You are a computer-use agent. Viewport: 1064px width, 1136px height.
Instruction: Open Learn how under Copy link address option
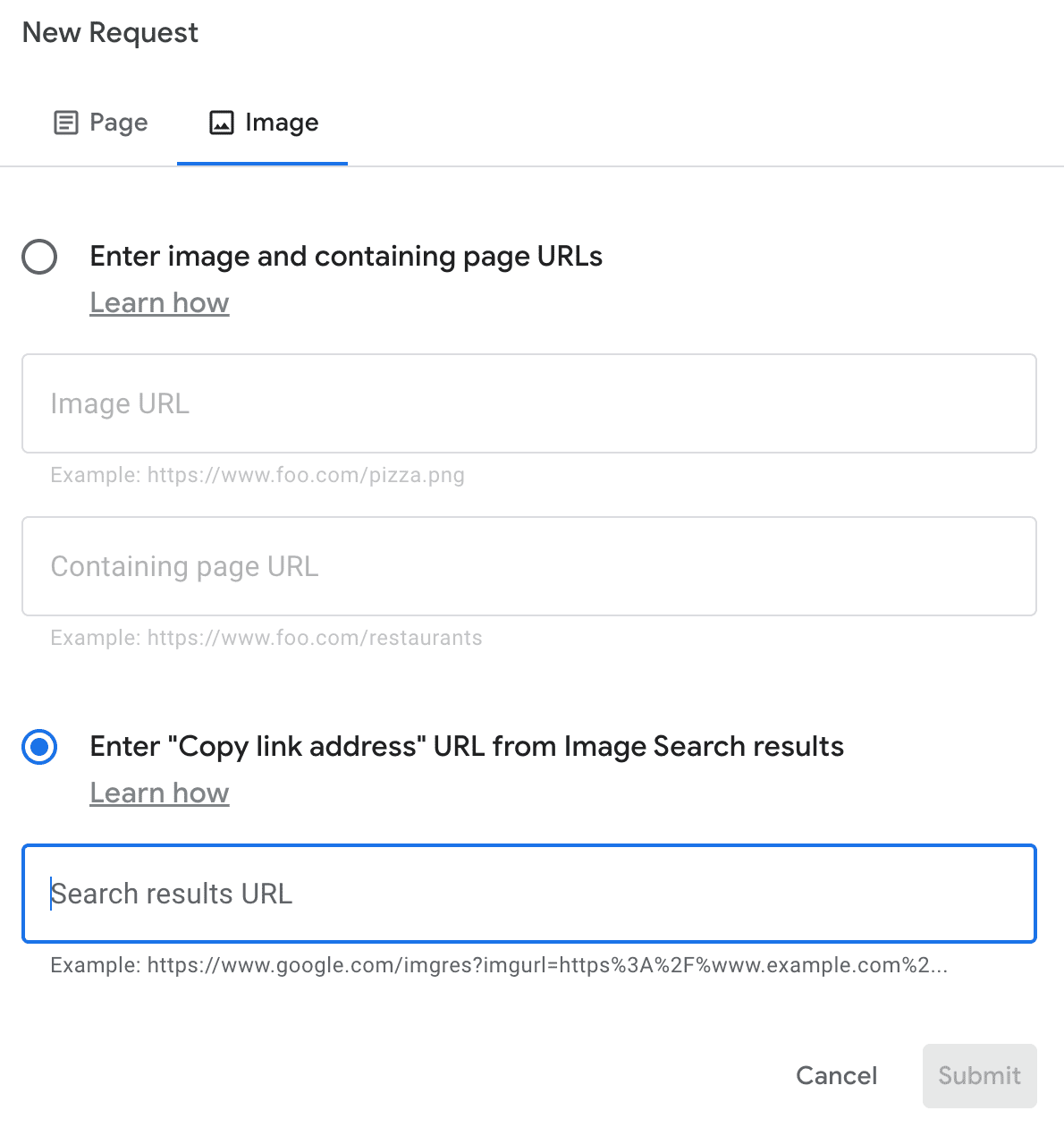point(159,793)
